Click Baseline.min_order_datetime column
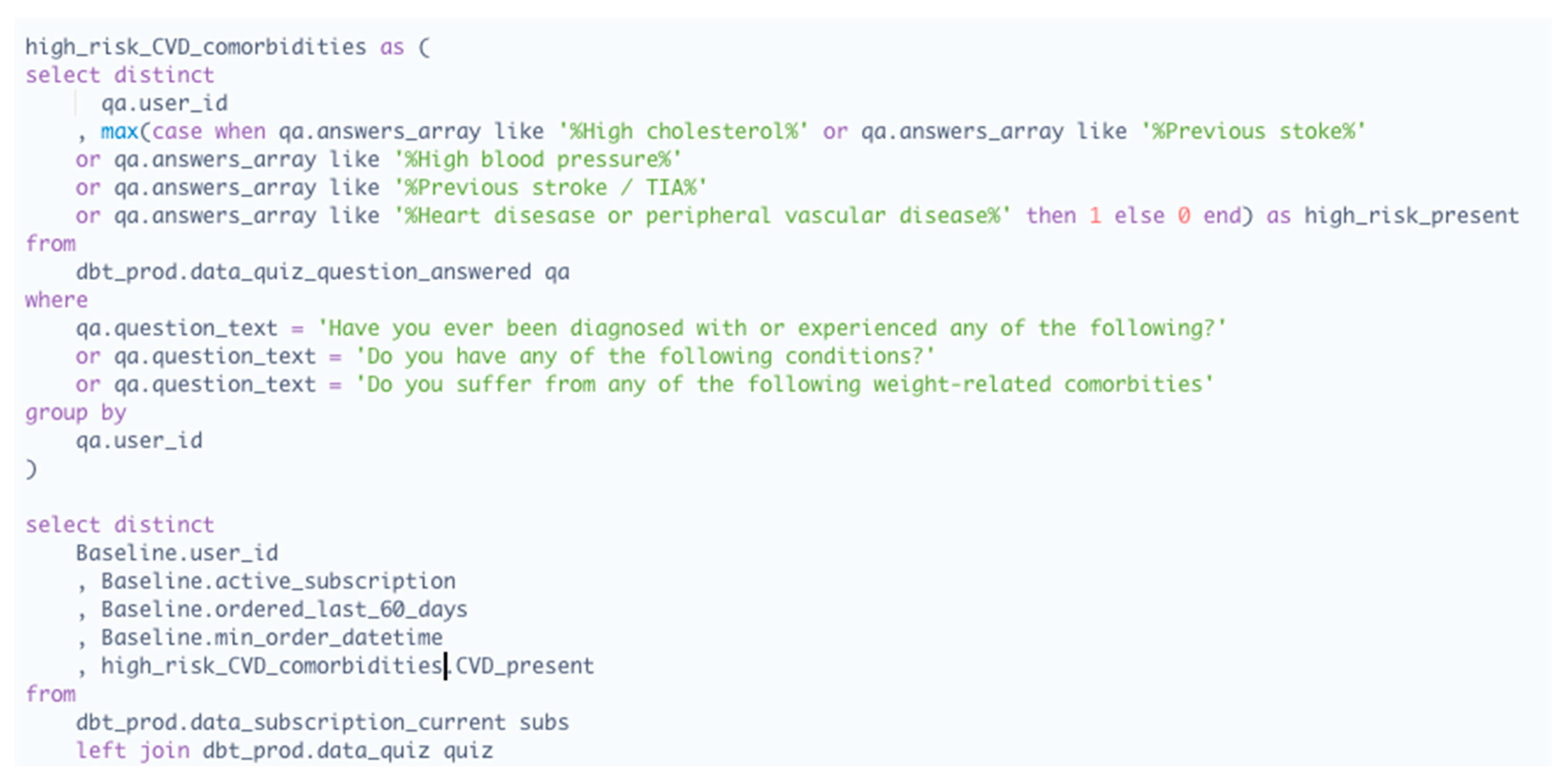This screenshot has height=784, width=1567. (x=271, y=637)
